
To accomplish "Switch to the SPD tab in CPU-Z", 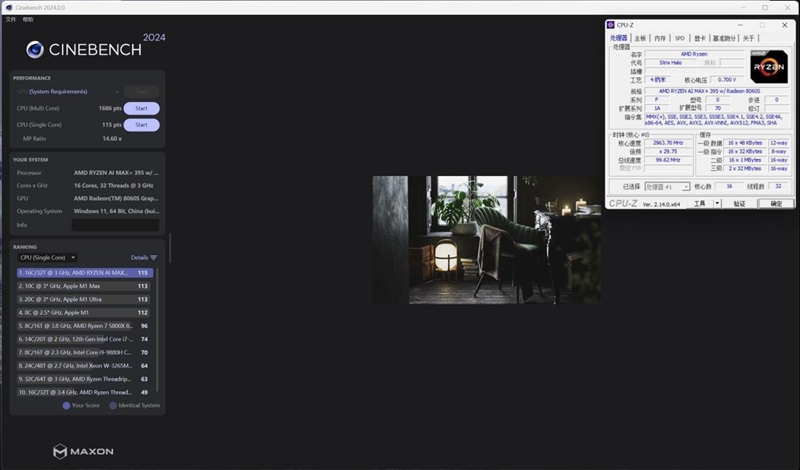I will (x=679, y=38).
